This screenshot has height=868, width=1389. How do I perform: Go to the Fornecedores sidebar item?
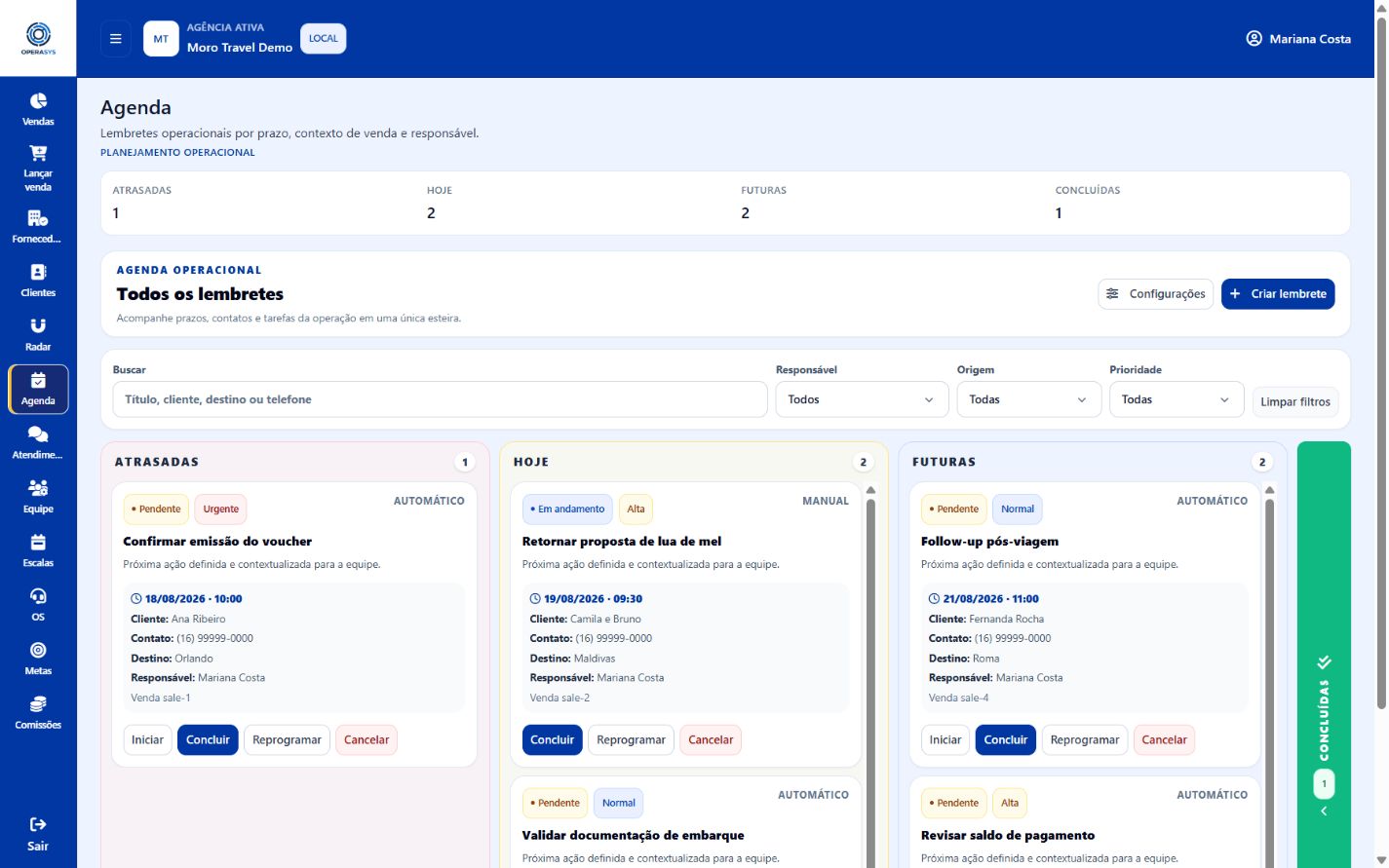(x=38, y=227)
